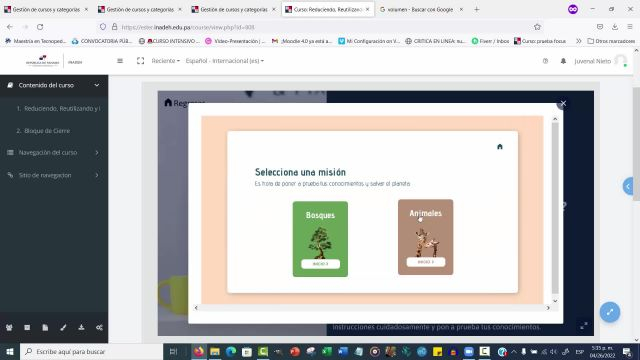Click the download icon in sidebar footer

pos(81,327)
